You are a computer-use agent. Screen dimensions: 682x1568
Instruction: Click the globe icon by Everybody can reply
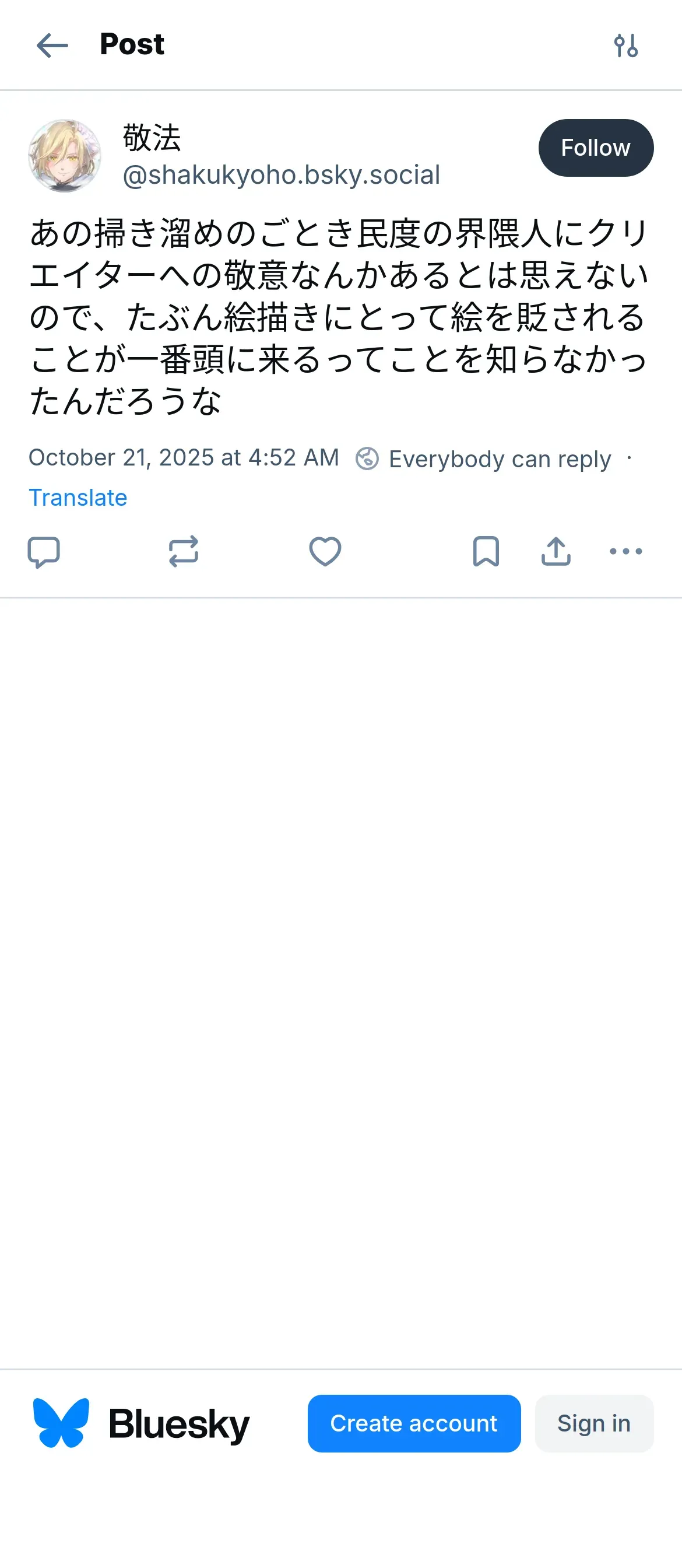click(367, 459)
